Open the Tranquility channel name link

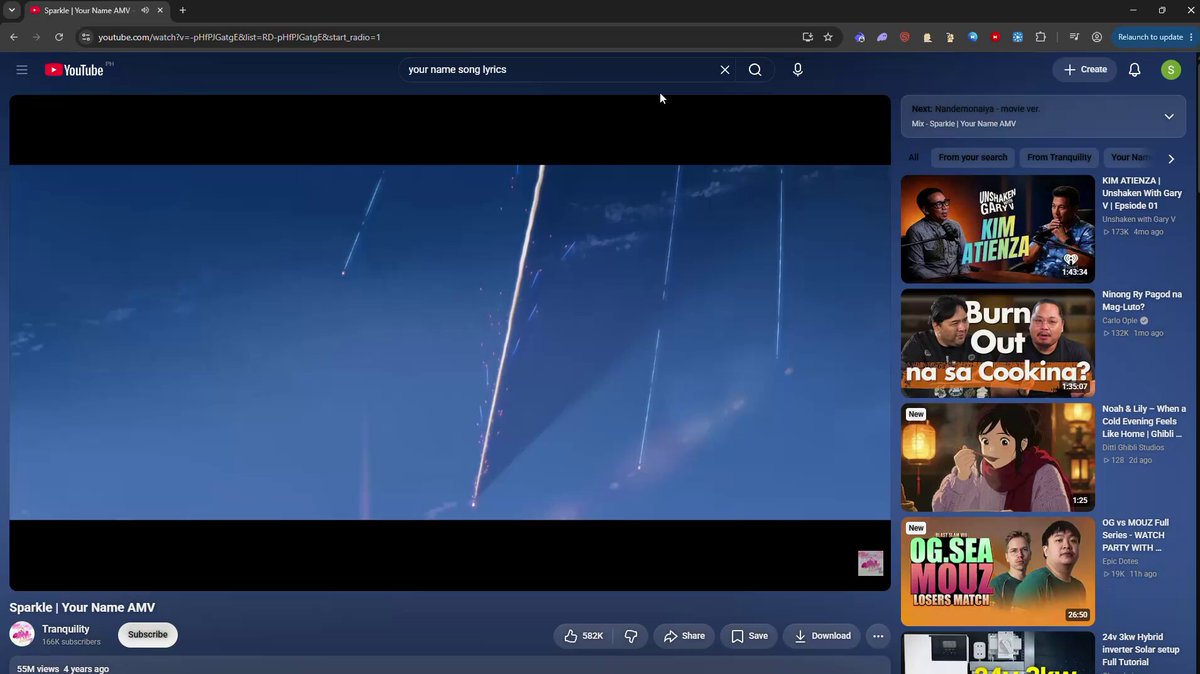[x=66, y=629]
